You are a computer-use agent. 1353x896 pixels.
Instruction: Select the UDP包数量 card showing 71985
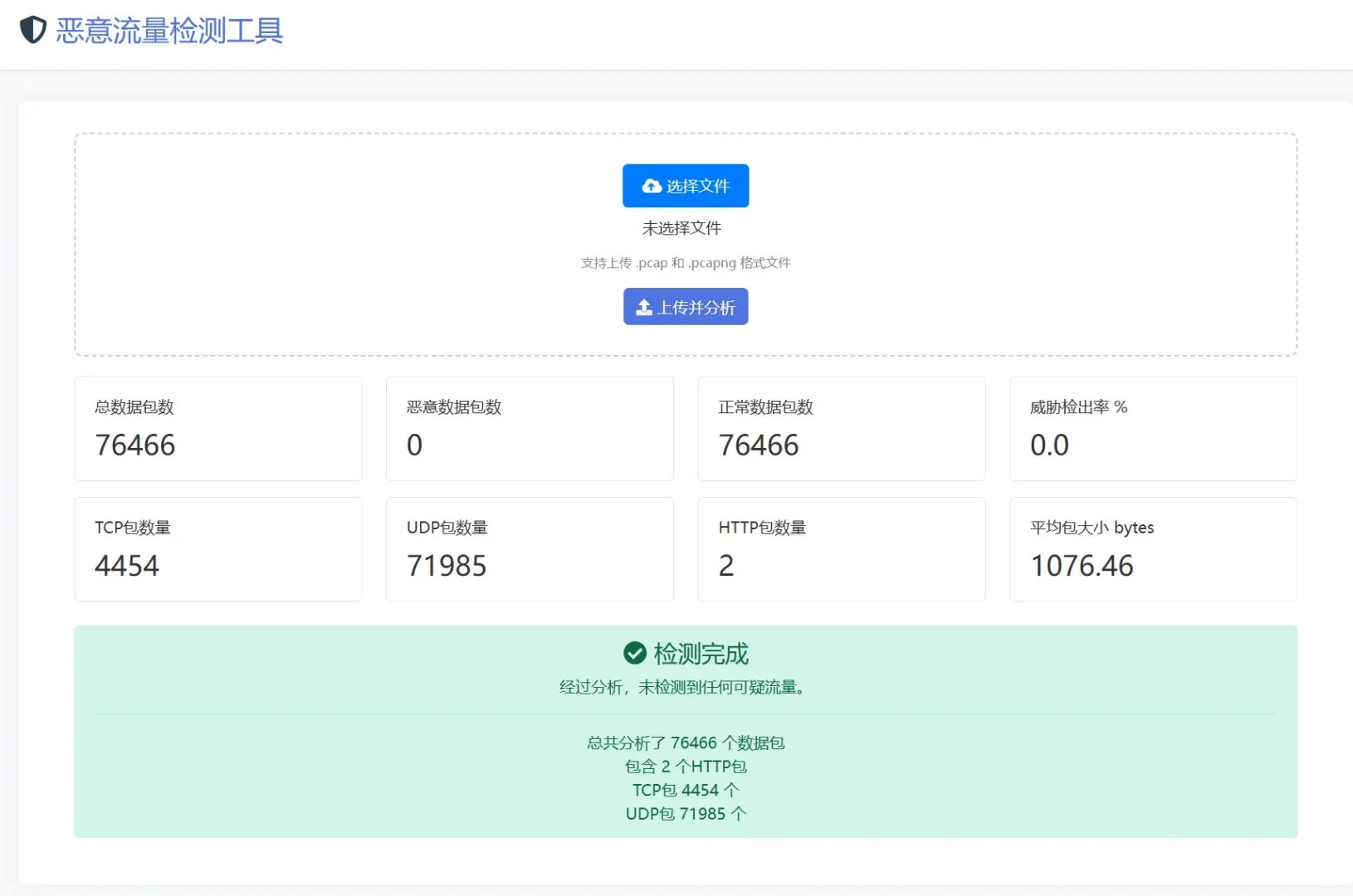point(530,549)
